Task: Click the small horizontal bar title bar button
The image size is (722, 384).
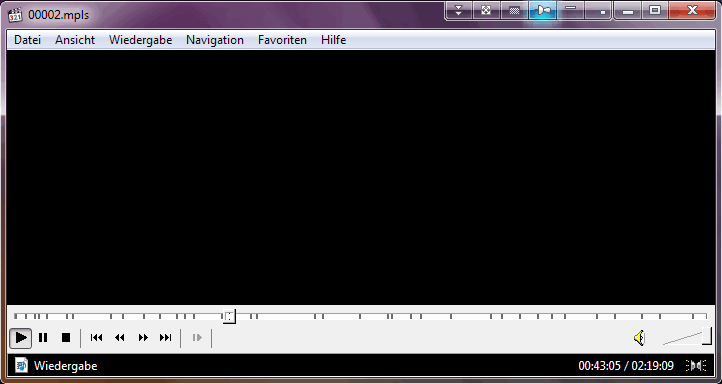Action: pyautogui.click(x=571, y=10)
